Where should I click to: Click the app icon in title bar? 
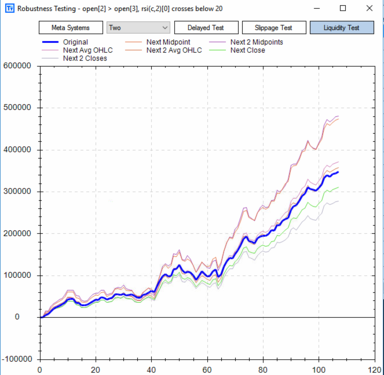click(x=10, y=8)
